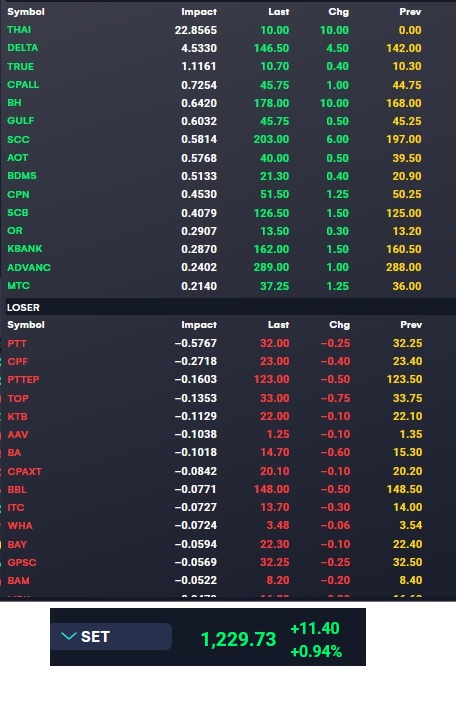This screenshot has width=471, height=711.
Task: Sort gainers by Impact column header
Action: coord(199,12)
